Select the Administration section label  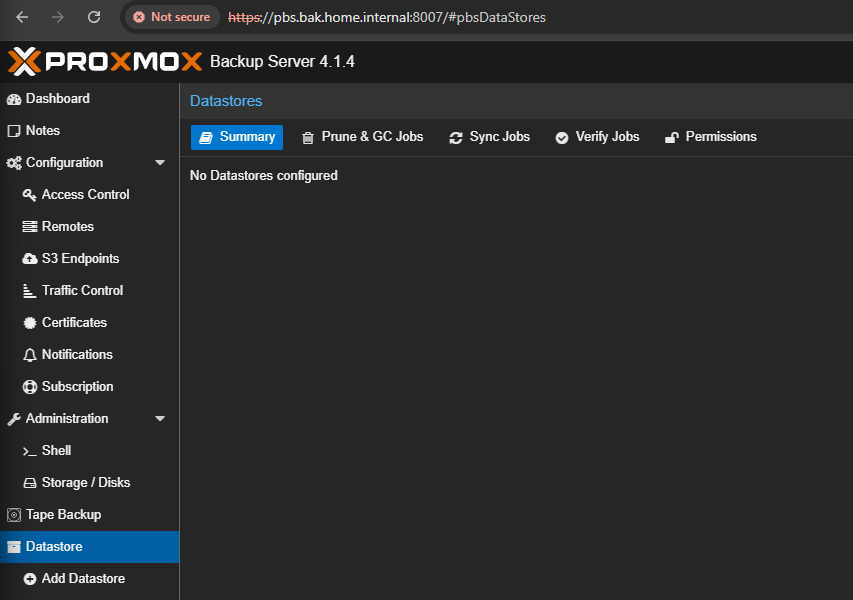tap(67, 419)
